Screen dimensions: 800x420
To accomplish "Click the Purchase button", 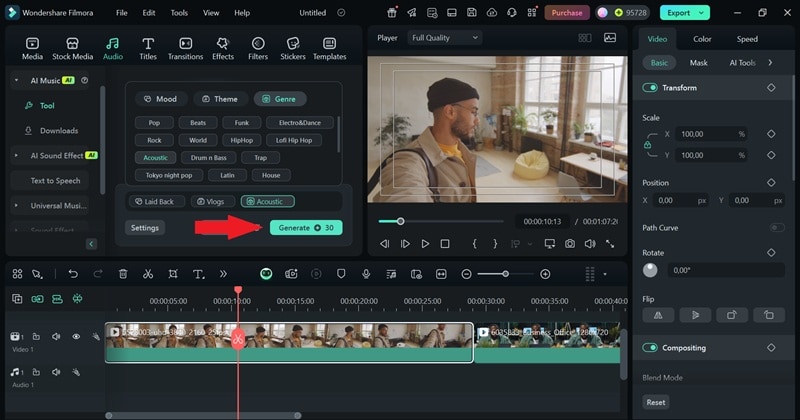I will click(x=567, y=13).
